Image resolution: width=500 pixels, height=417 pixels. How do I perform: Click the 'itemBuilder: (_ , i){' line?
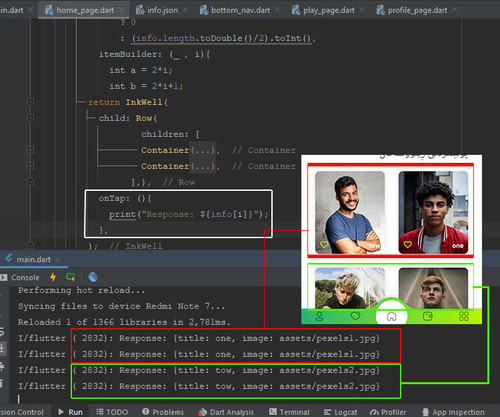pyautogui.click(x=154, y=54)
